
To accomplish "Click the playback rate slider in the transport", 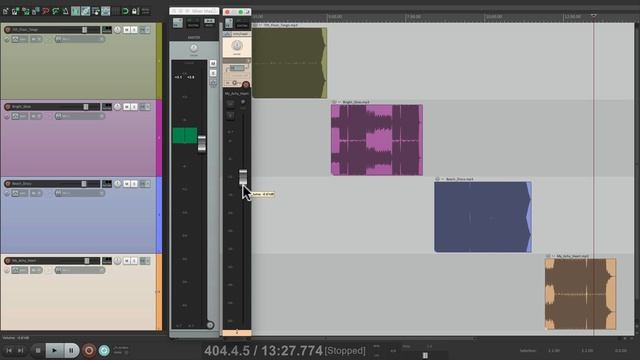I will tap(425, 355).
